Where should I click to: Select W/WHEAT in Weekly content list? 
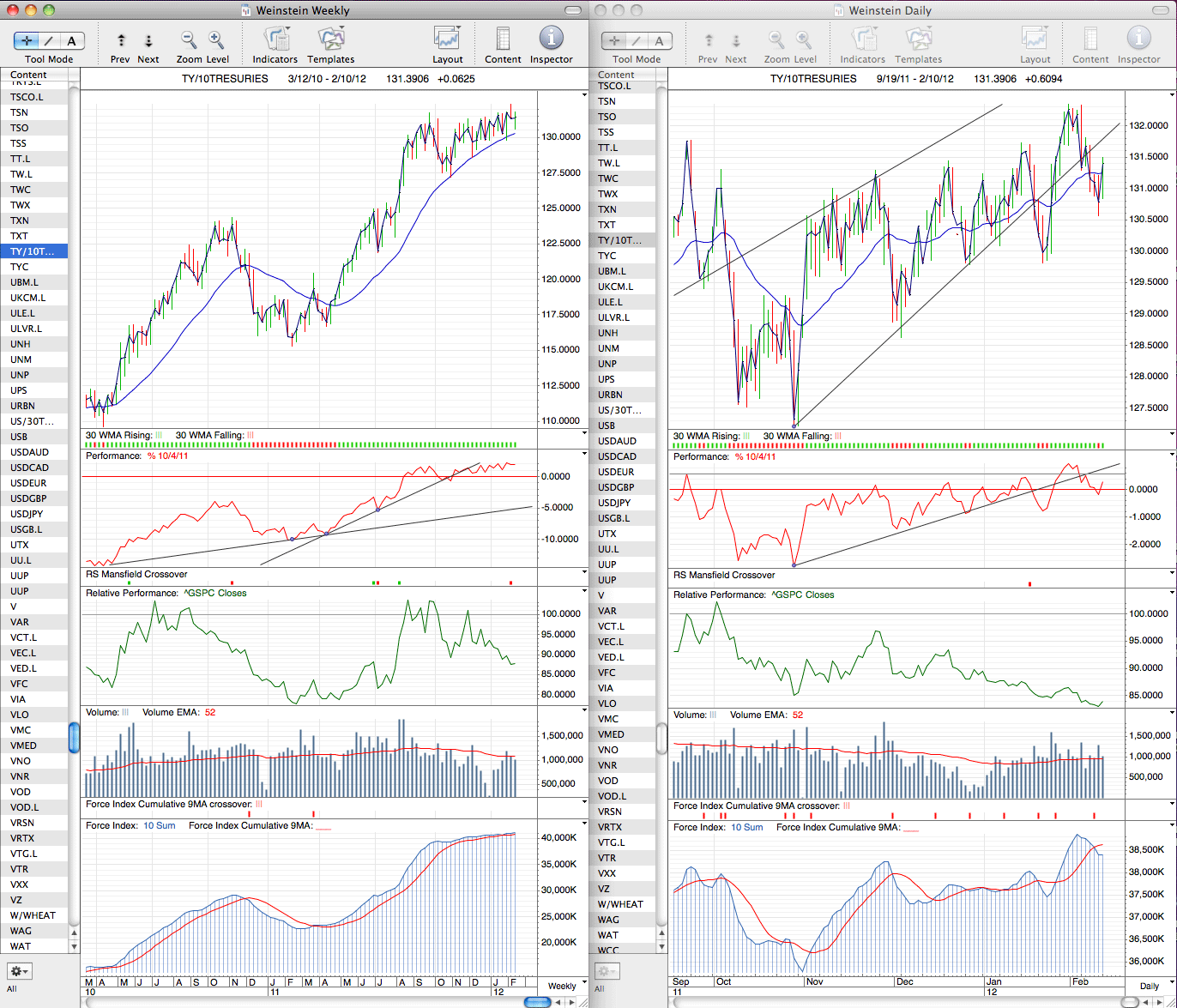[34, 915]
